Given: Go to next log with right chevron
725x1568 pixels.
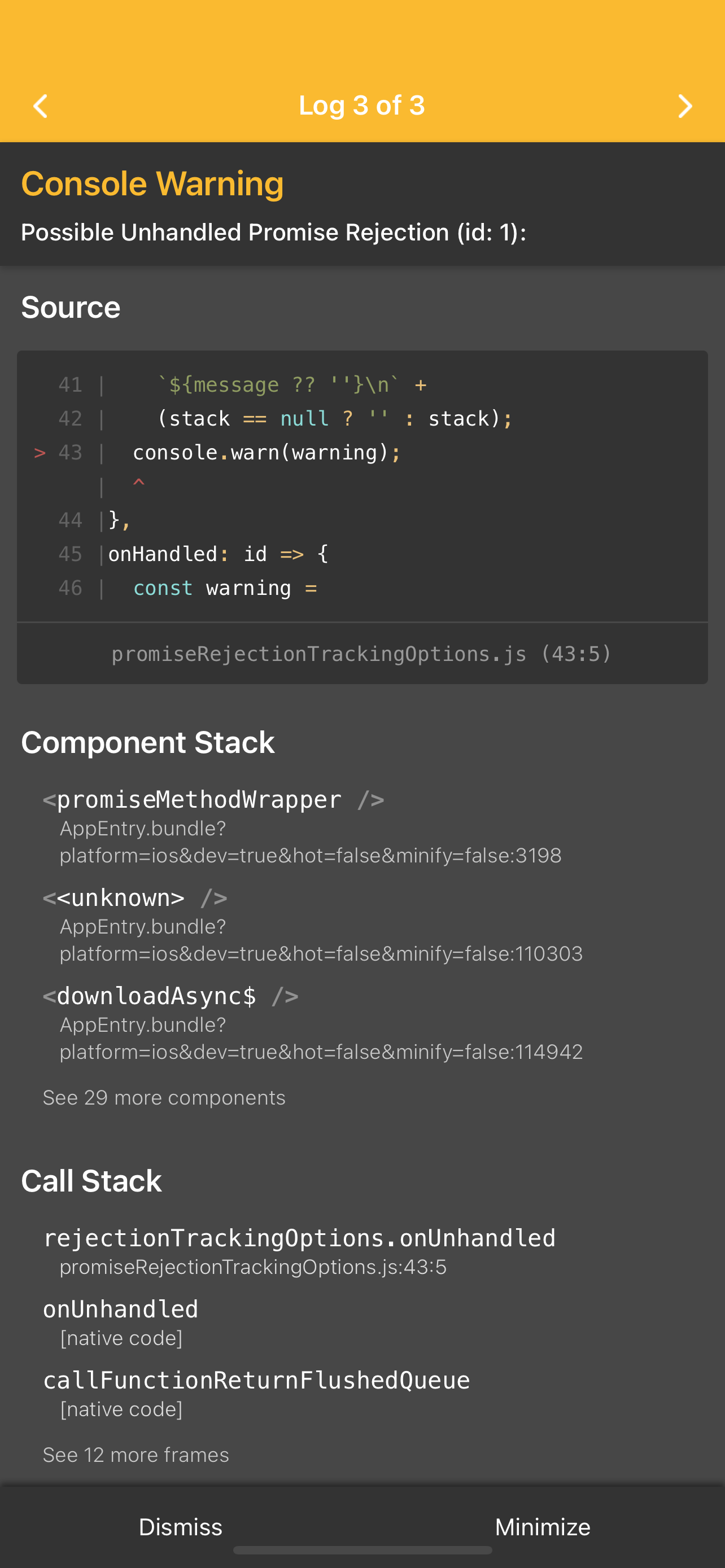Looking at the screenshot, I should click(x=685, y=106).
